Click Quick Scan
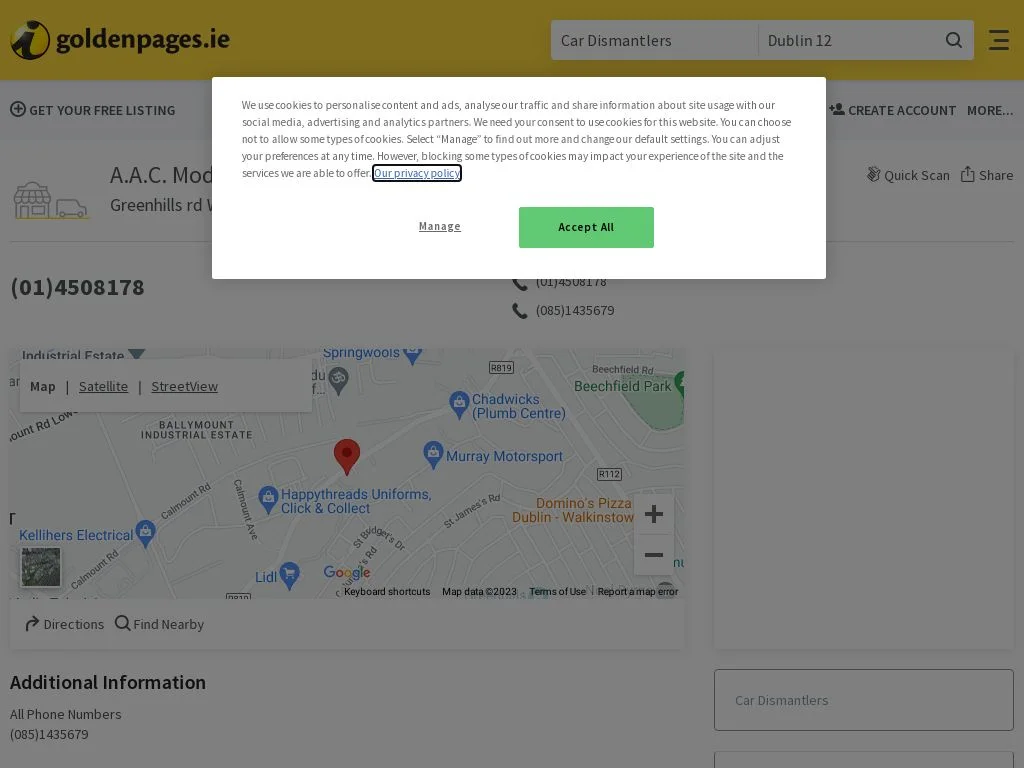 (908, 175)
